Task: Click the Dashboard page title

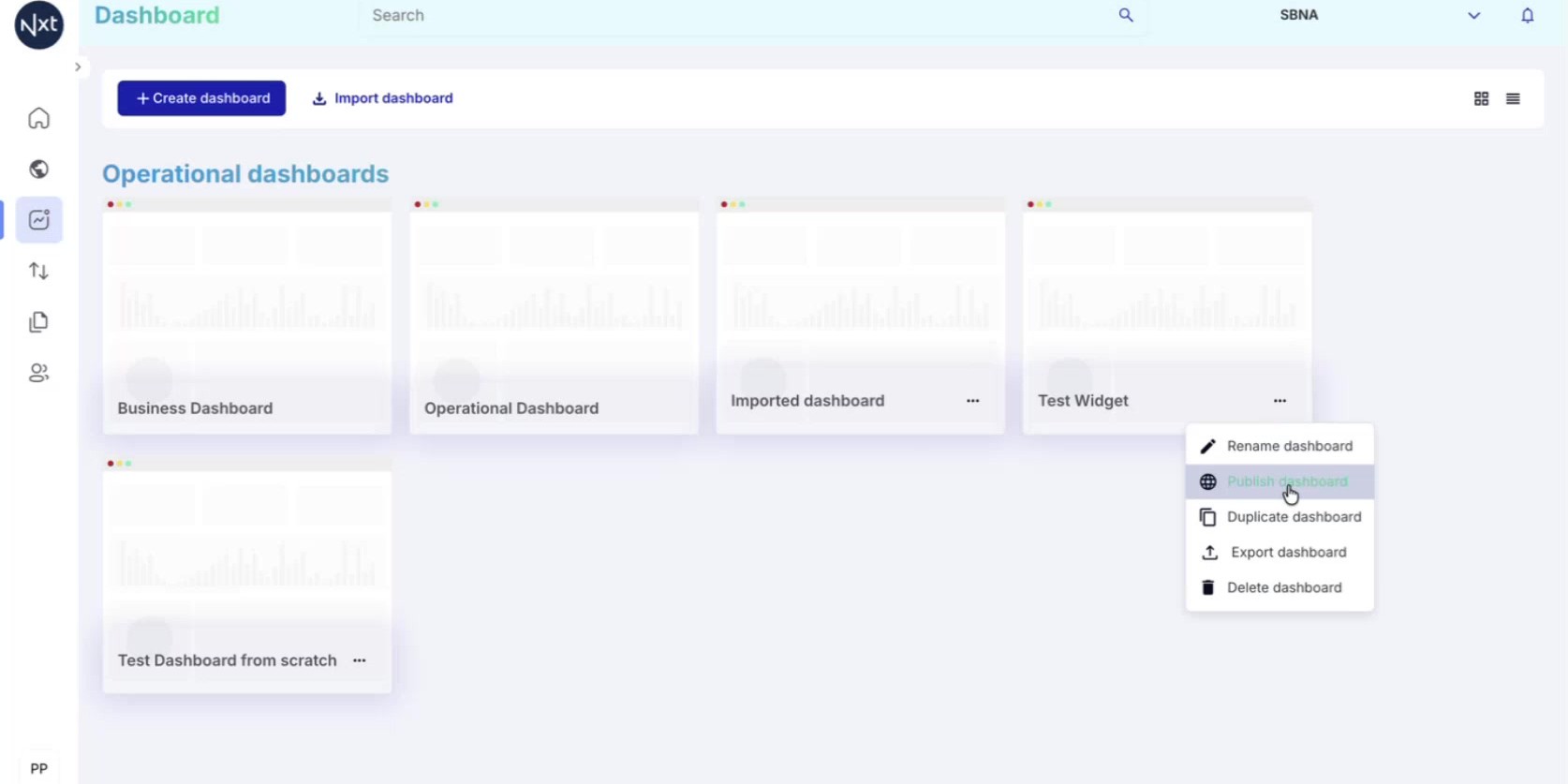Action: click(157, 15)
